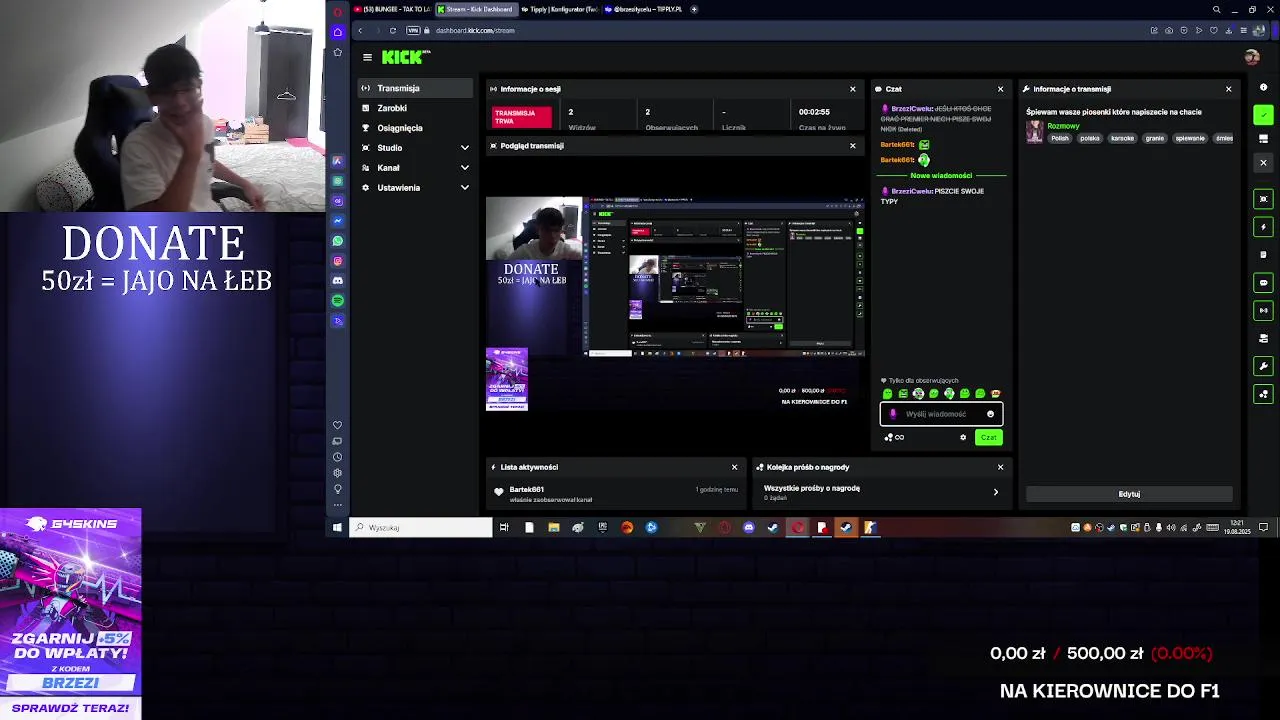Open Osiągnięcia in the sidebar
This screenshot has width=1280, height=720.
pyautogui.click(x=415, y=128)
